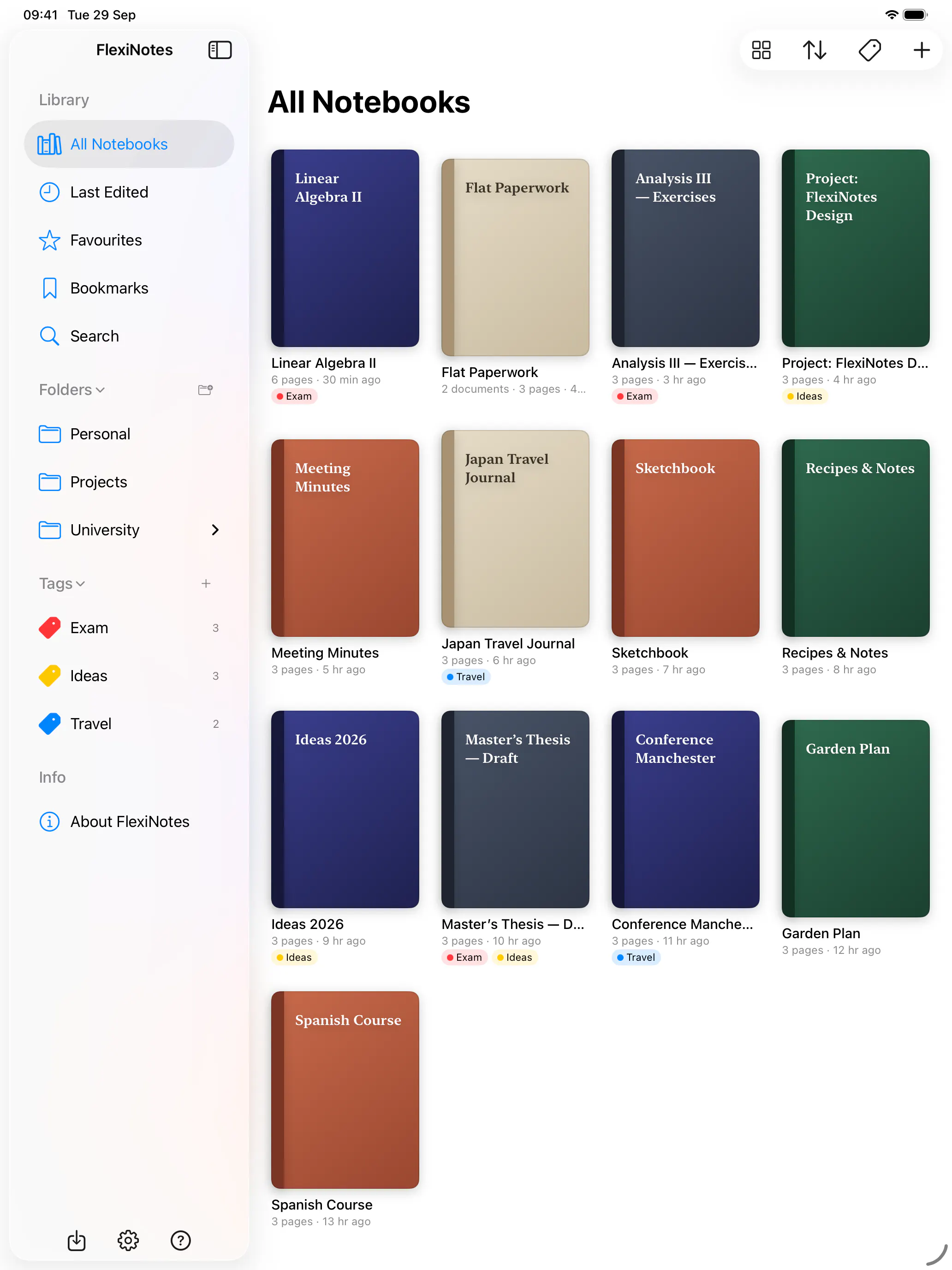Click Exam tag under Linear Algebra II
Image resolution: width=952 pixels, height=1270 pixels.
[294, 396]
